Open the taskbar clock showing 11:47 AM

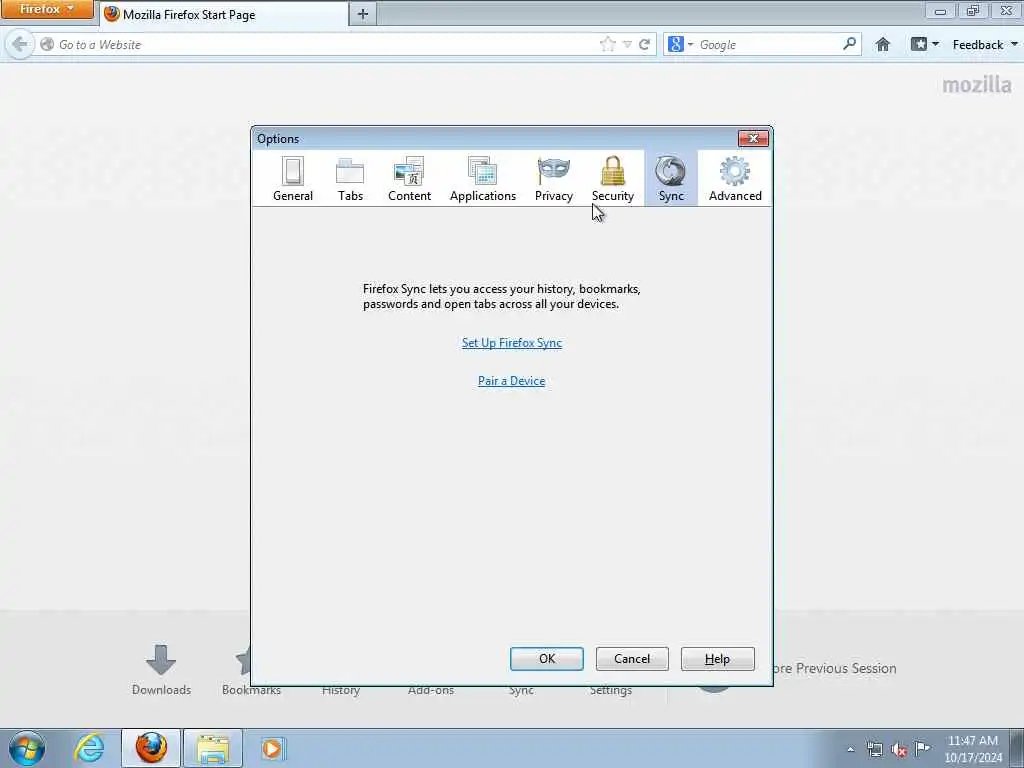tap(973, 748)
